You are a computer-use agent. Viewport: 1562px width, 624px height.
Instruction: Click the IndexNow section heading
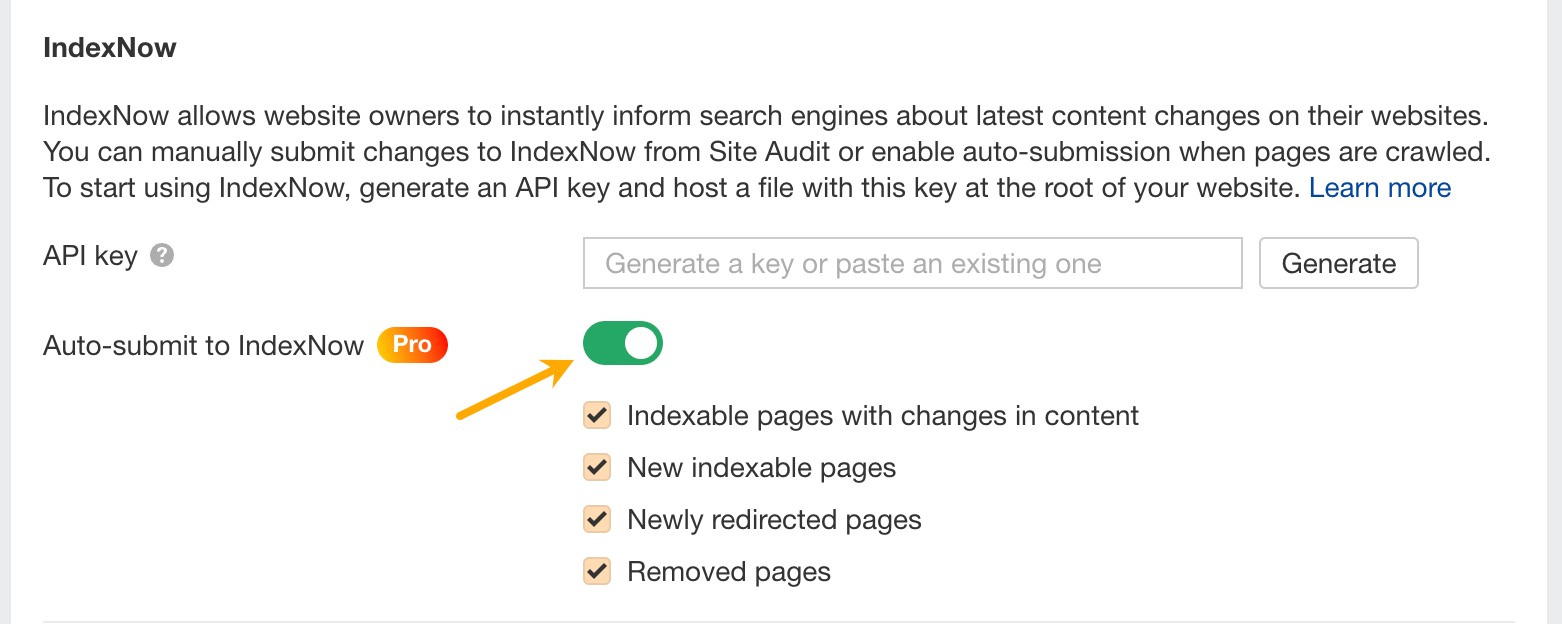pos(110,47)
